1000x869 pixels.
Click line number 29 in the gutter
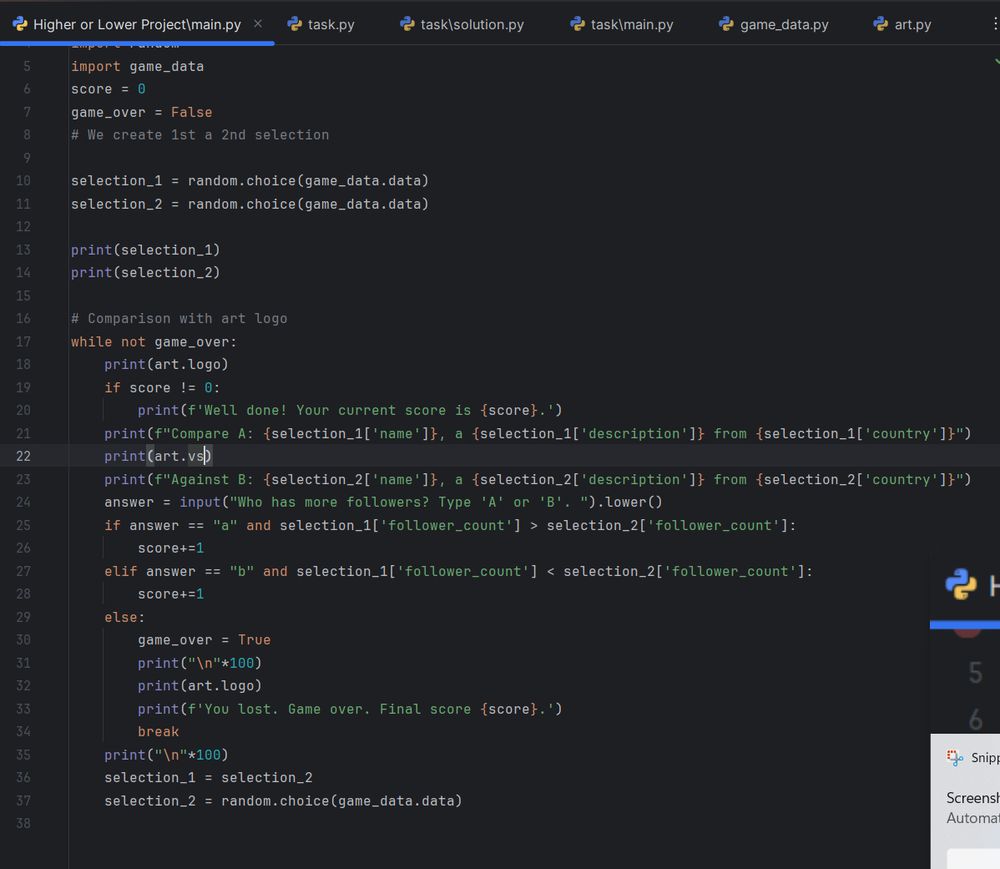tap(23, 617)
